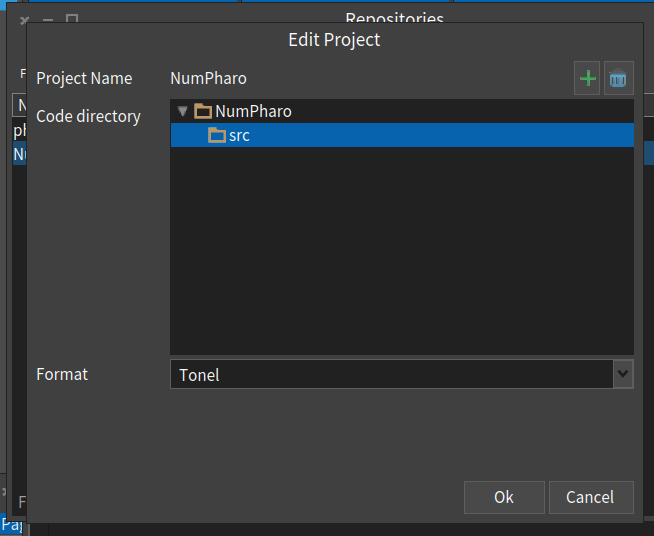654x536 pixels.
Task: Dismiss dialog with Cancel button
Action: tap(591, 497)
